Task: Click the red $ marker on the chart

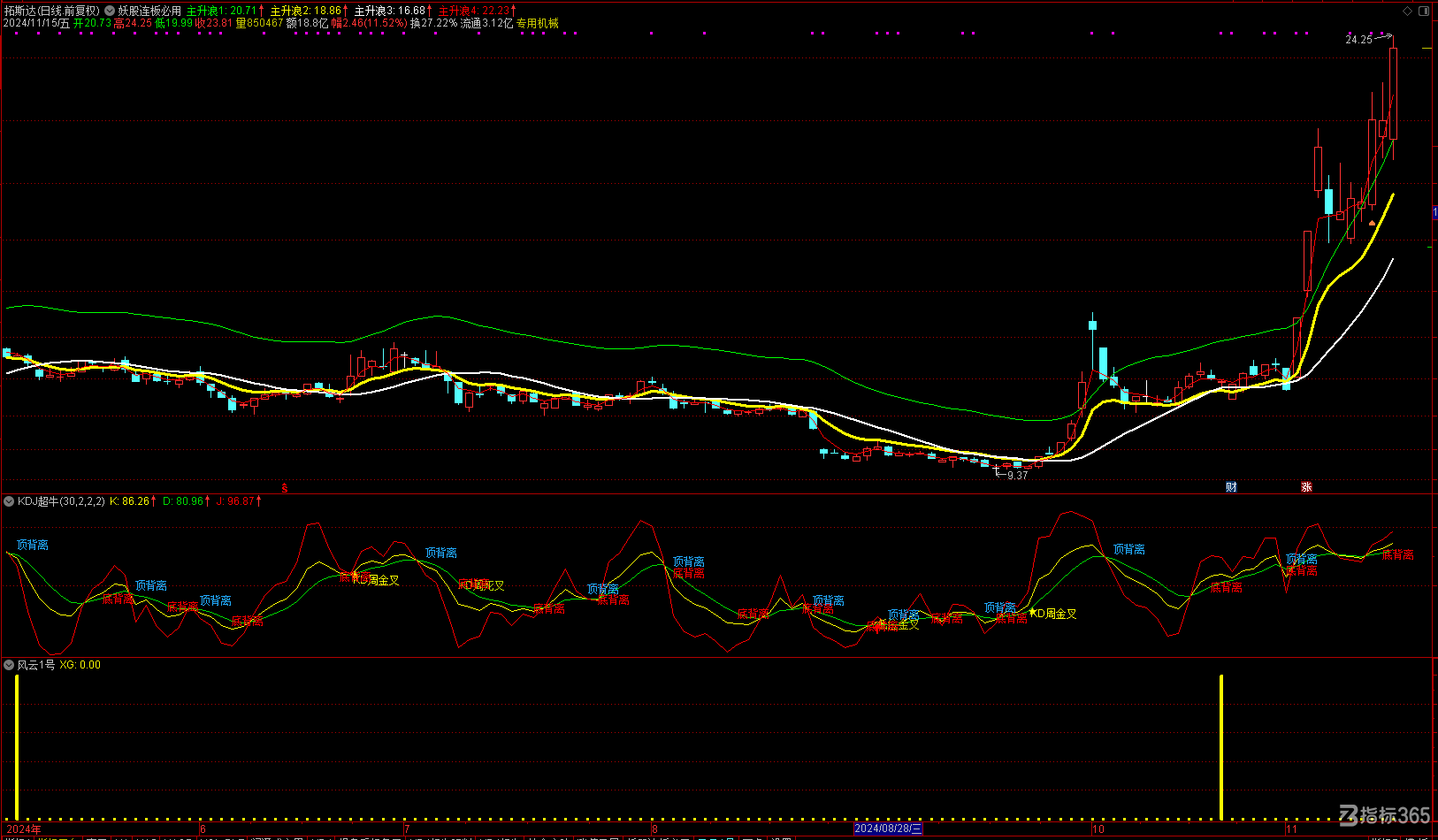Action: 285,488
